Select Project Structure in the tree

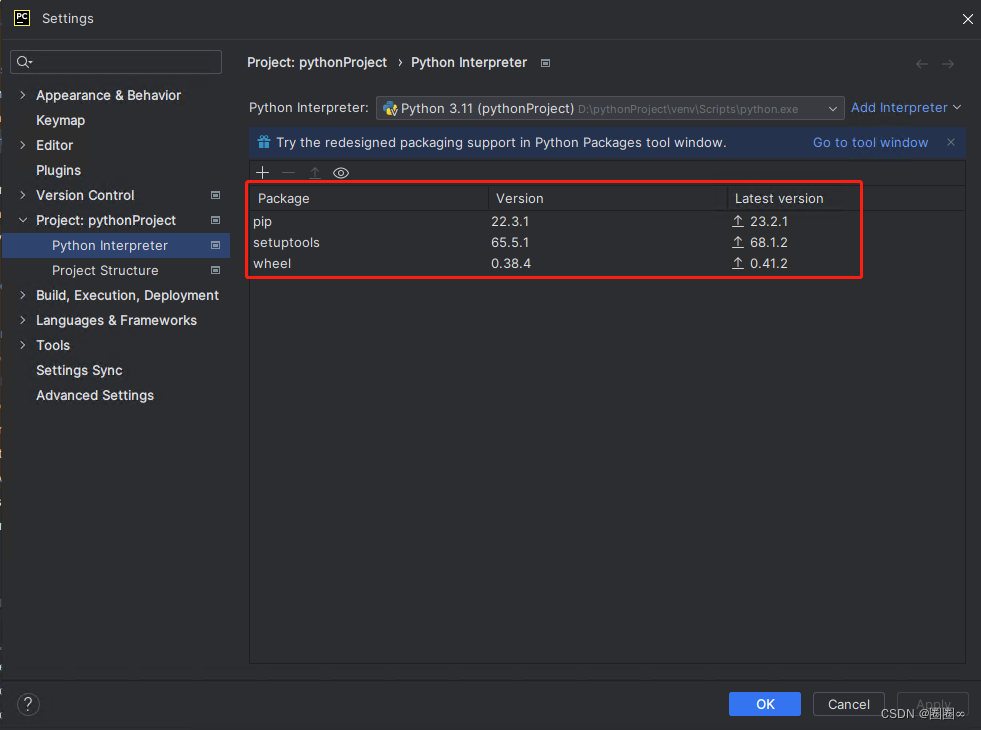click(105, 270)
